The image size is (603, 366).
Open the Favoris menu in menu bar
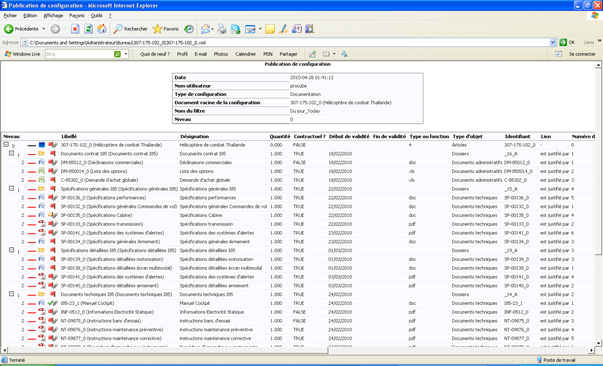(x=77, y=16)
